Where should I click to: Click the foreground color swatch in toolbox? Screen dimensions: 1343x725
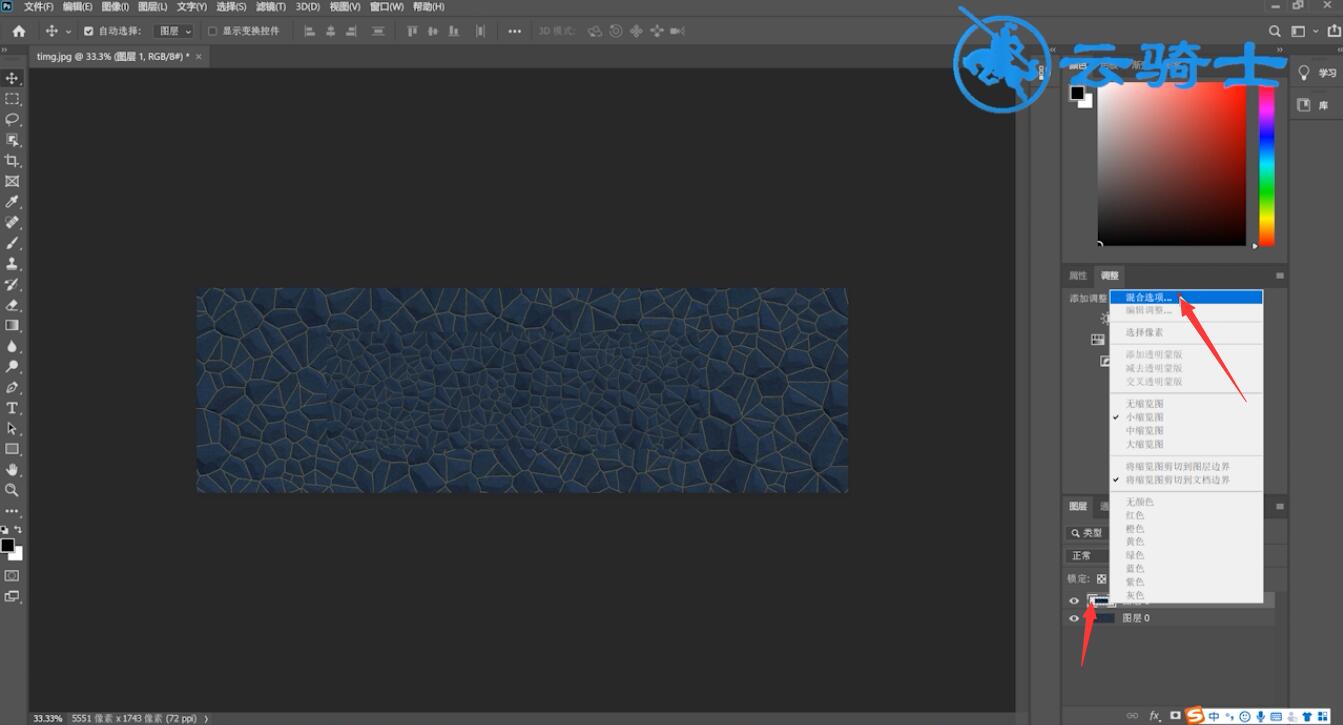tap(8, 545)
